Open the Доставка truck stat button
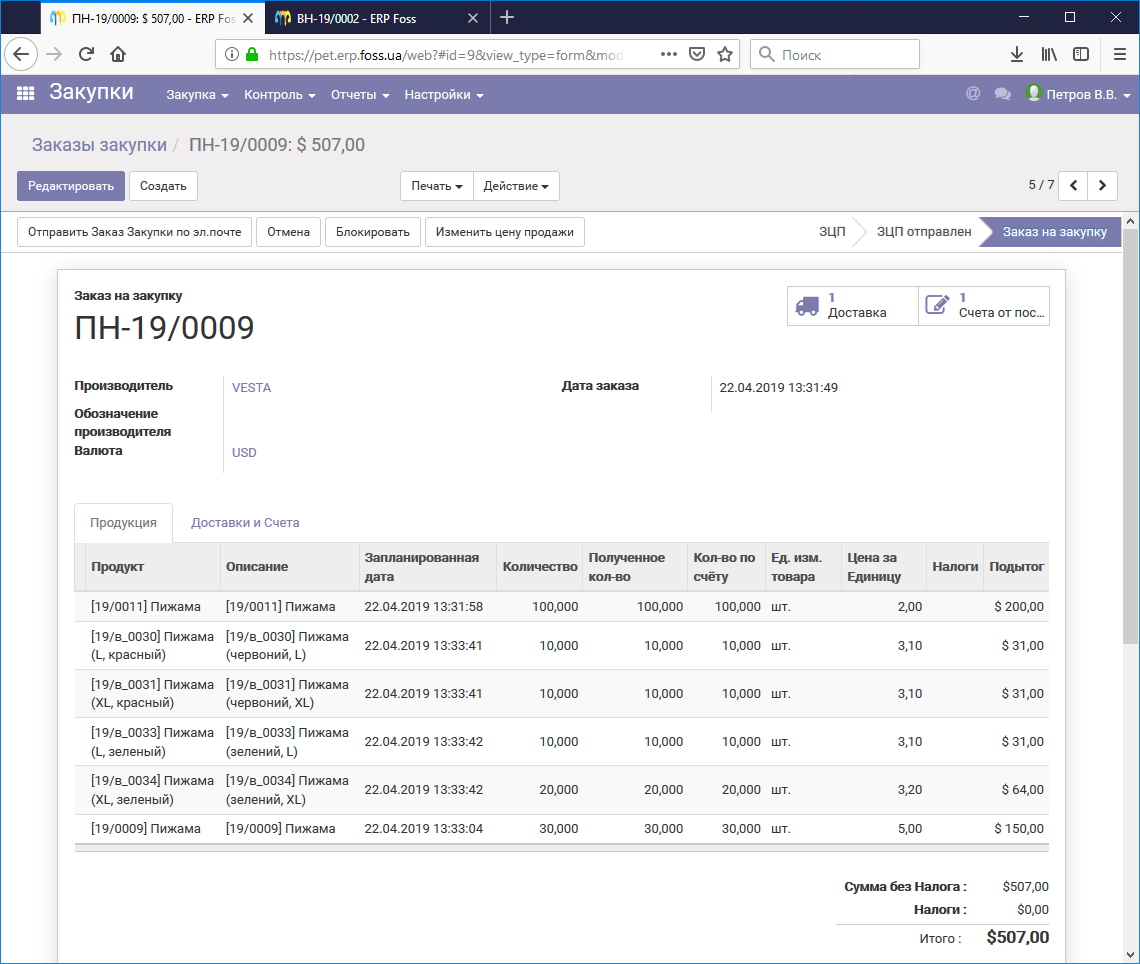 point(852,305)
